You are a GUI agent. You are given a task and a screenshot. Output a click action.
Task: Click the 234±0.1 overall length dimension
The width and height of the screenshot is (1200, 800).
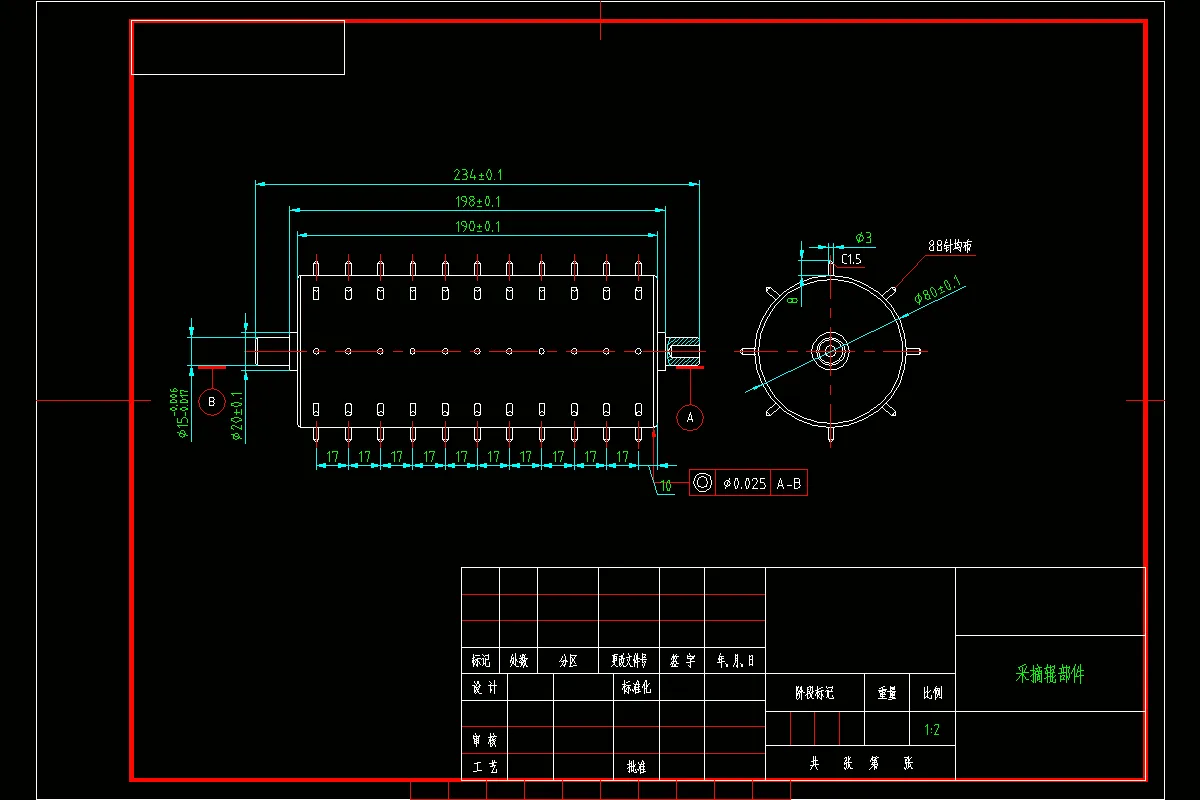[477, 175]
